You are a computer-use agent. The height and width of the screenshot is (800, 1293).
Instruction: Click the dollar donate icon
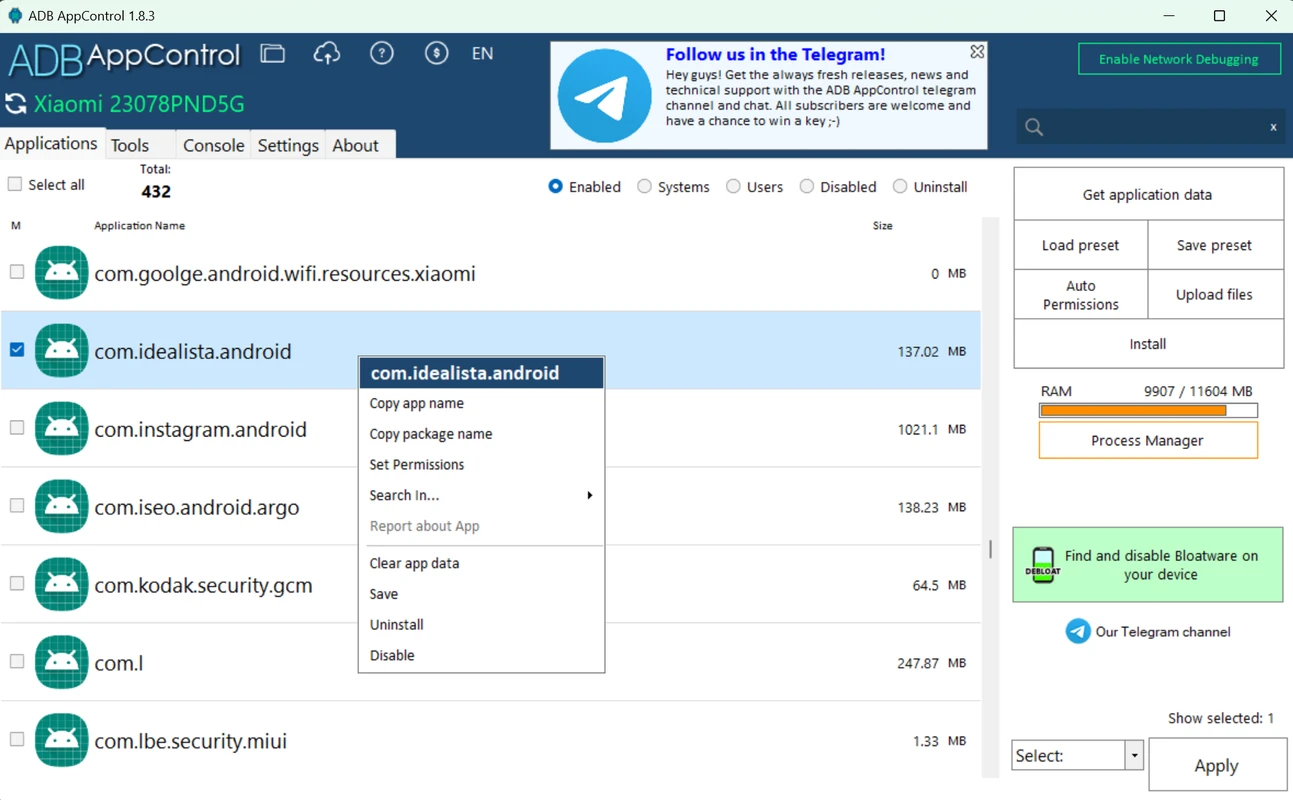tap(436, 54)
